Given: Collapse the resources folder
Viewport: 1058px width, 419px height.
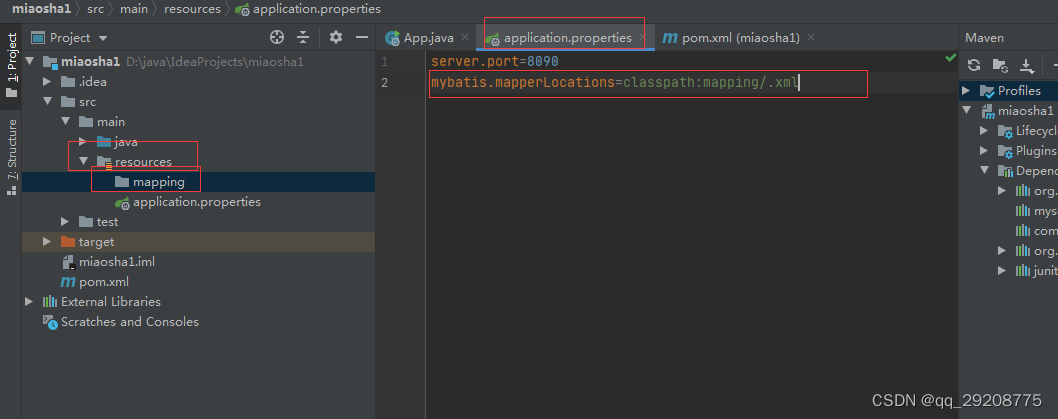Looking at the screenshot, I should (x=84, y=162).
